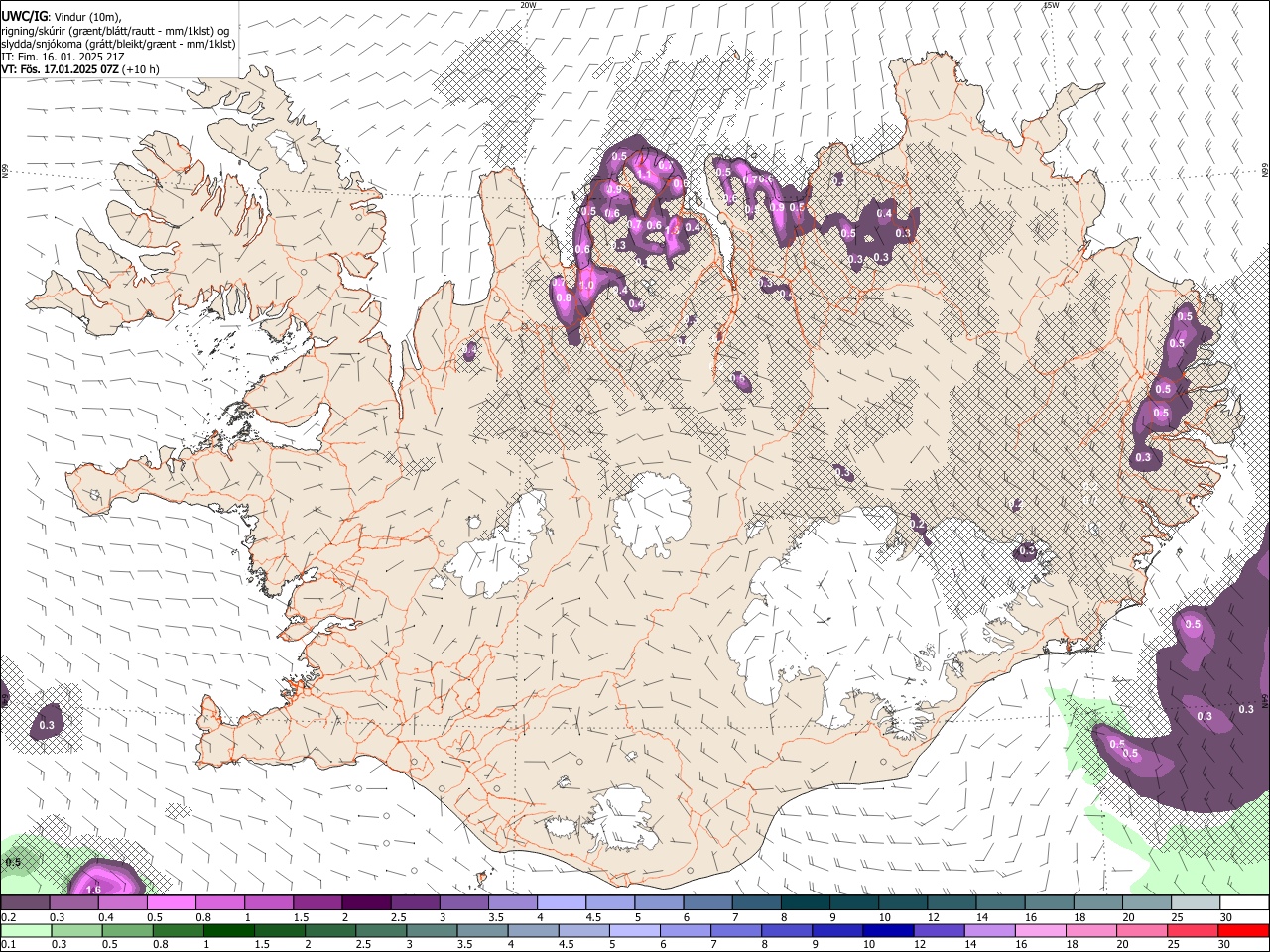This screenshot has width=1270, height=952.
Task: Pick the 0.8 green swatch, lower legend row
Action: [x=179, y=931]
